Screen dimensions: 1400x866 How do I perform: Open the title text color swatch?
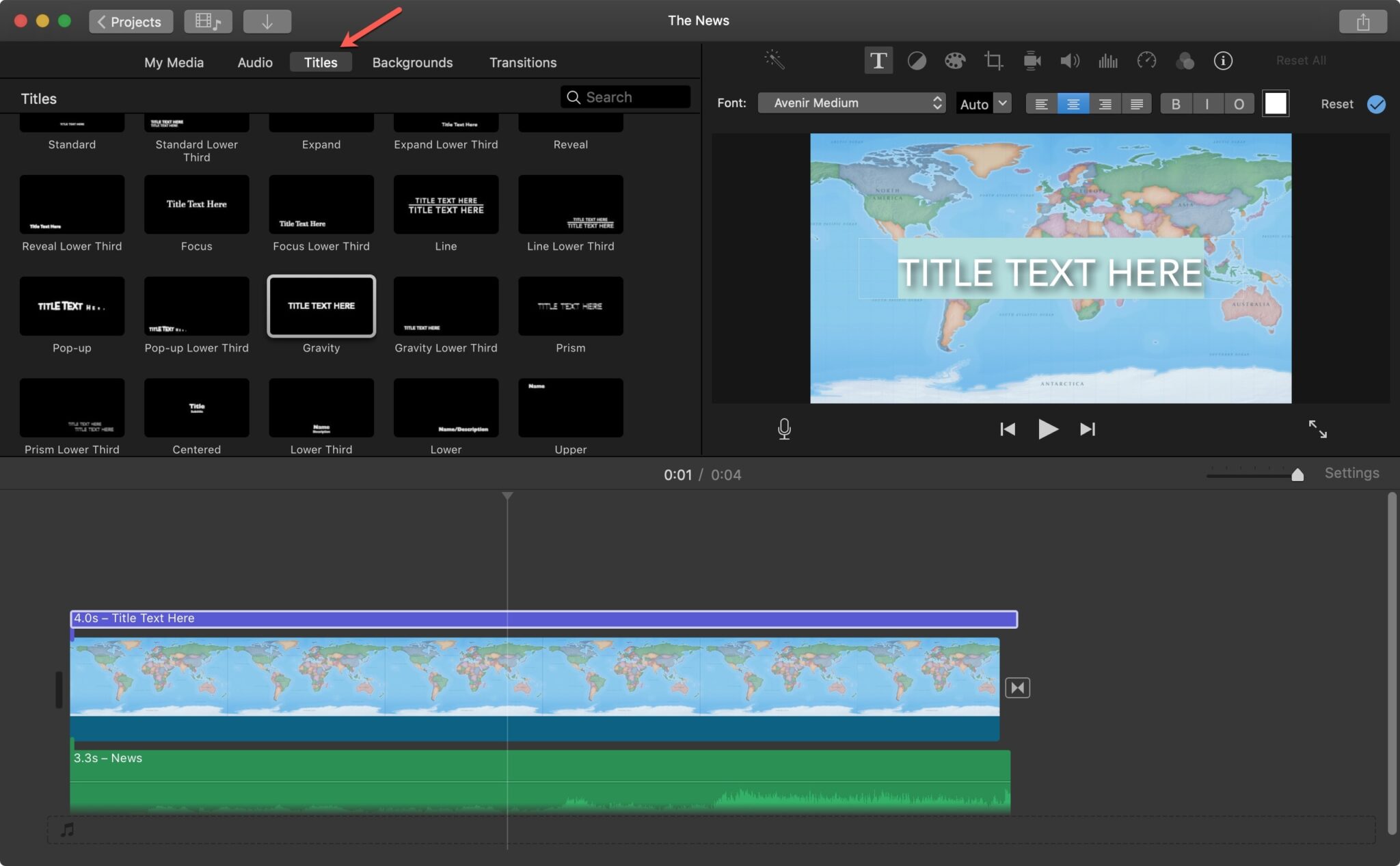1276,103
